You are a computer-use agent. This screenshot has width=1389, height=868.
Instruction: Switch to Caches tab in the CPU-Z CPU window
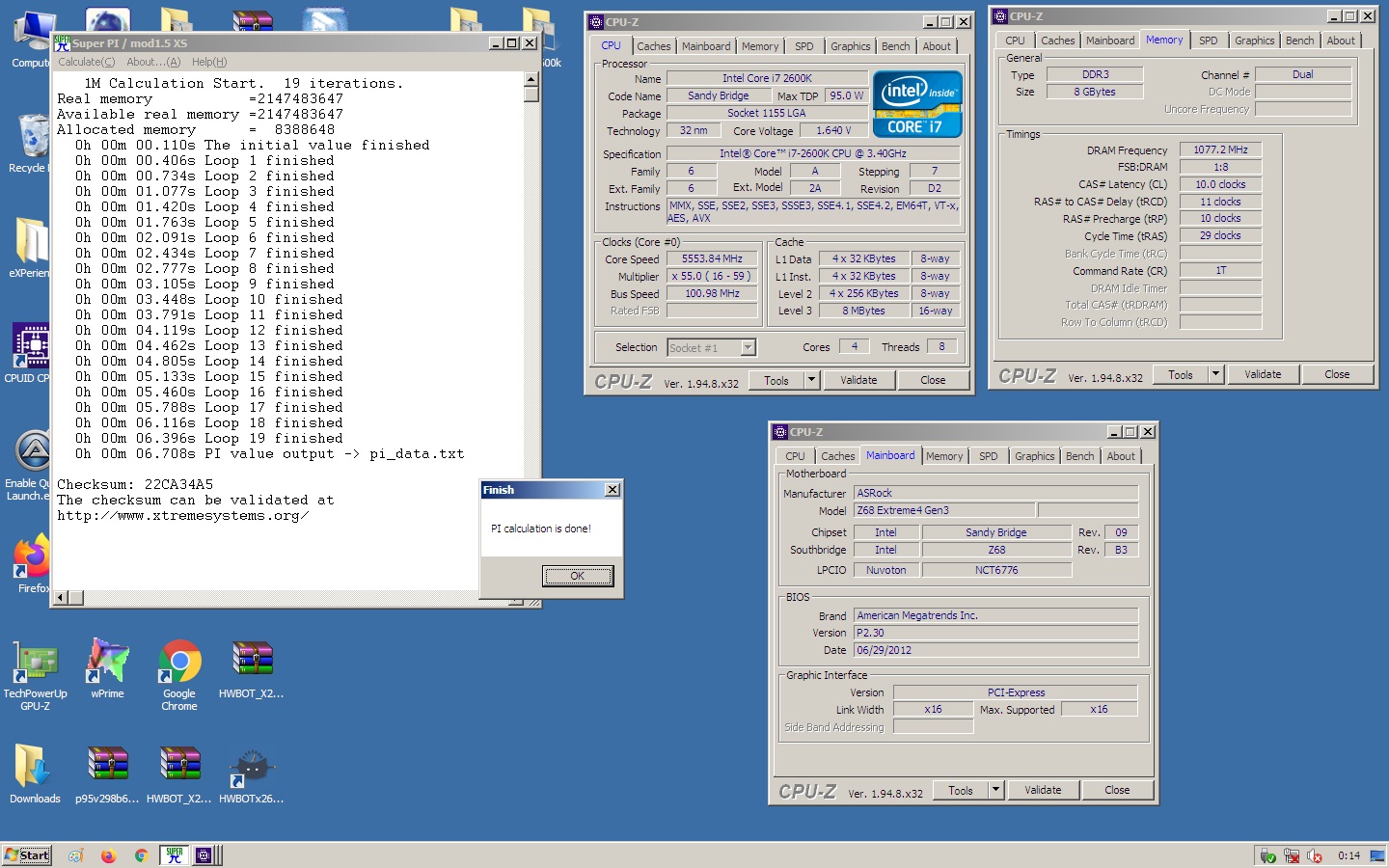coord(653,46)
